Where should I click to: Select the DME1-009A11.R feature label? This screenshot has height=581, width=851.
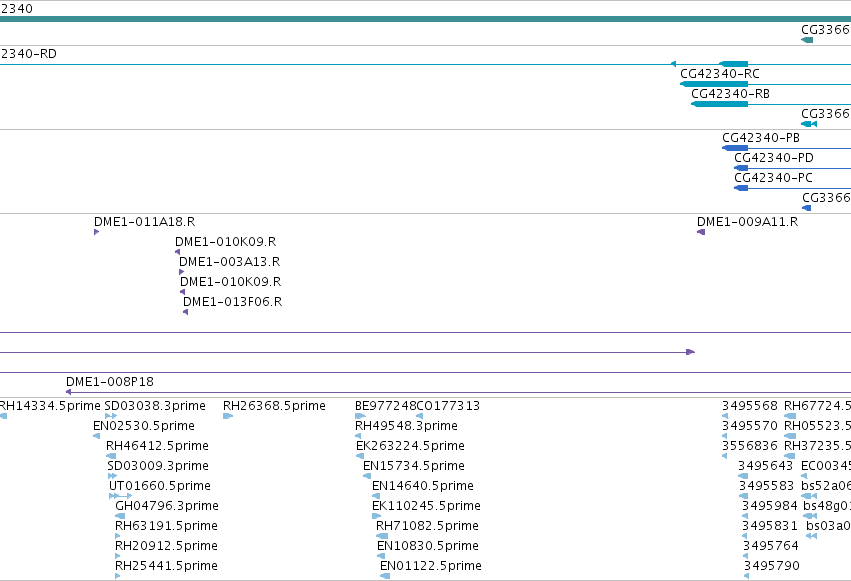[747, 222]
